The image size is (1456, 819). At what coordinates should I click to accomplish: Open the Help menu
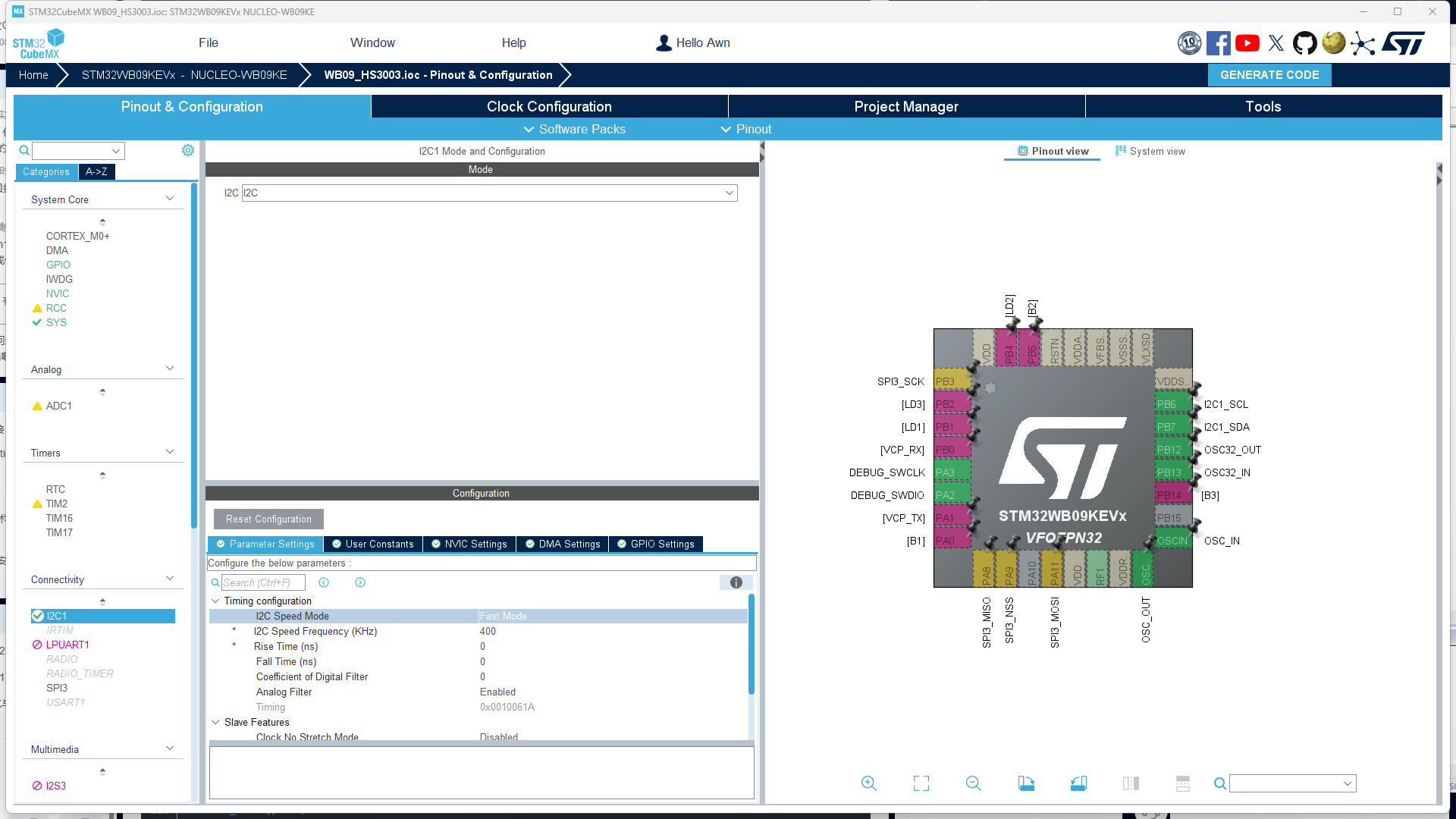[x=514, y=43]
